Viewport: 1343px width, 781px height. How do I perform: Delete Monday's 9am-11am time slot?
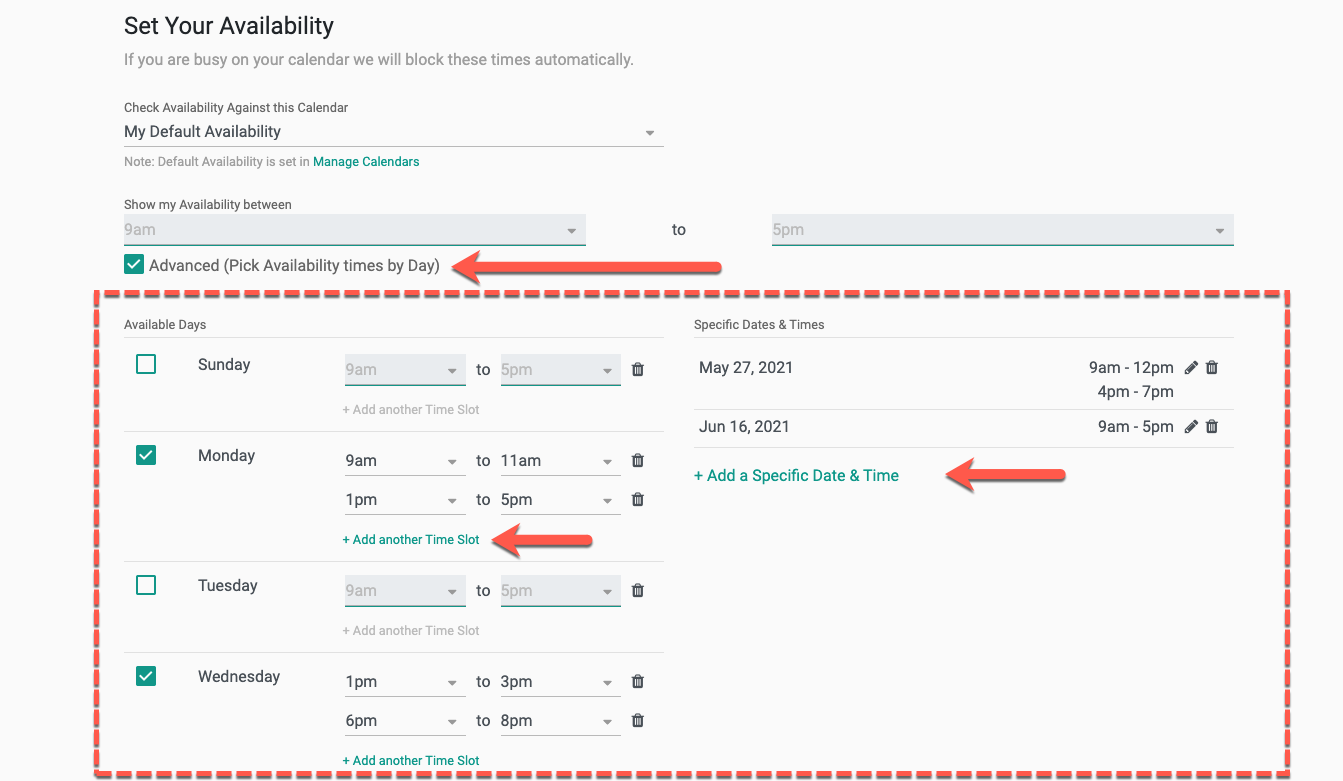[637, 460]
